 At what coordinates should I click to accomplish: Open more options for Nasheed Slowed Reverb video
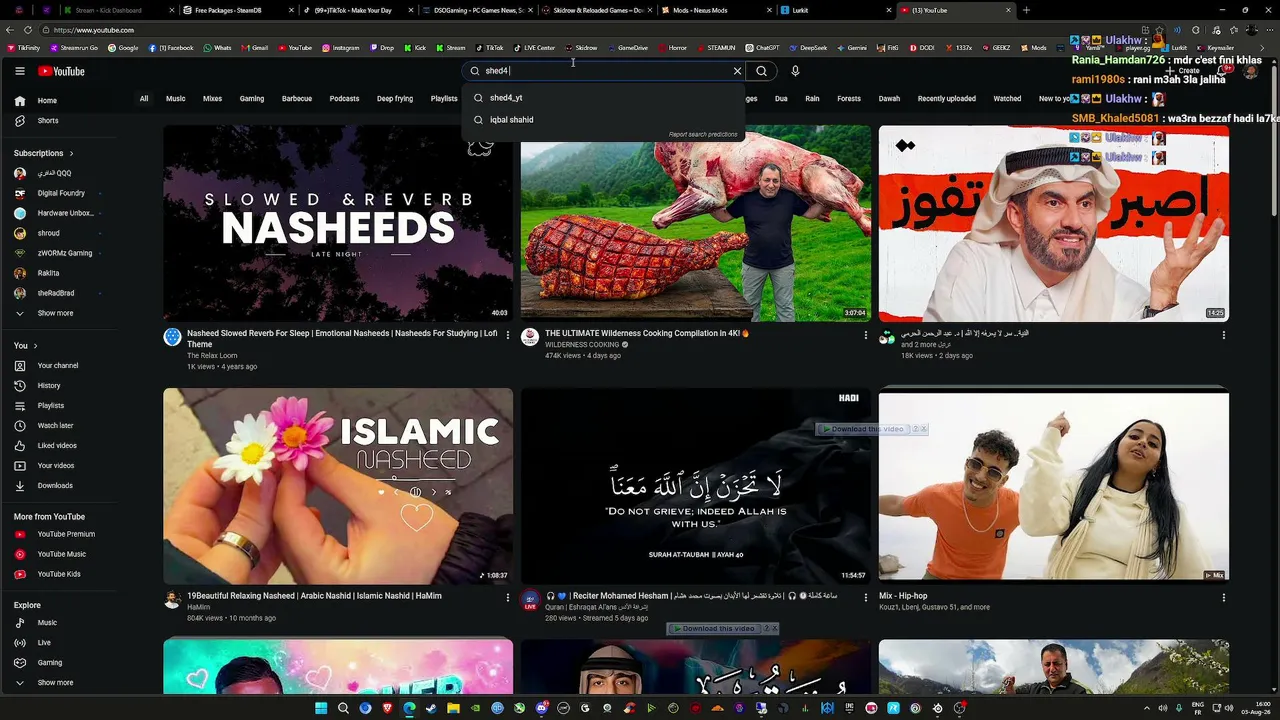coord(508,335)
